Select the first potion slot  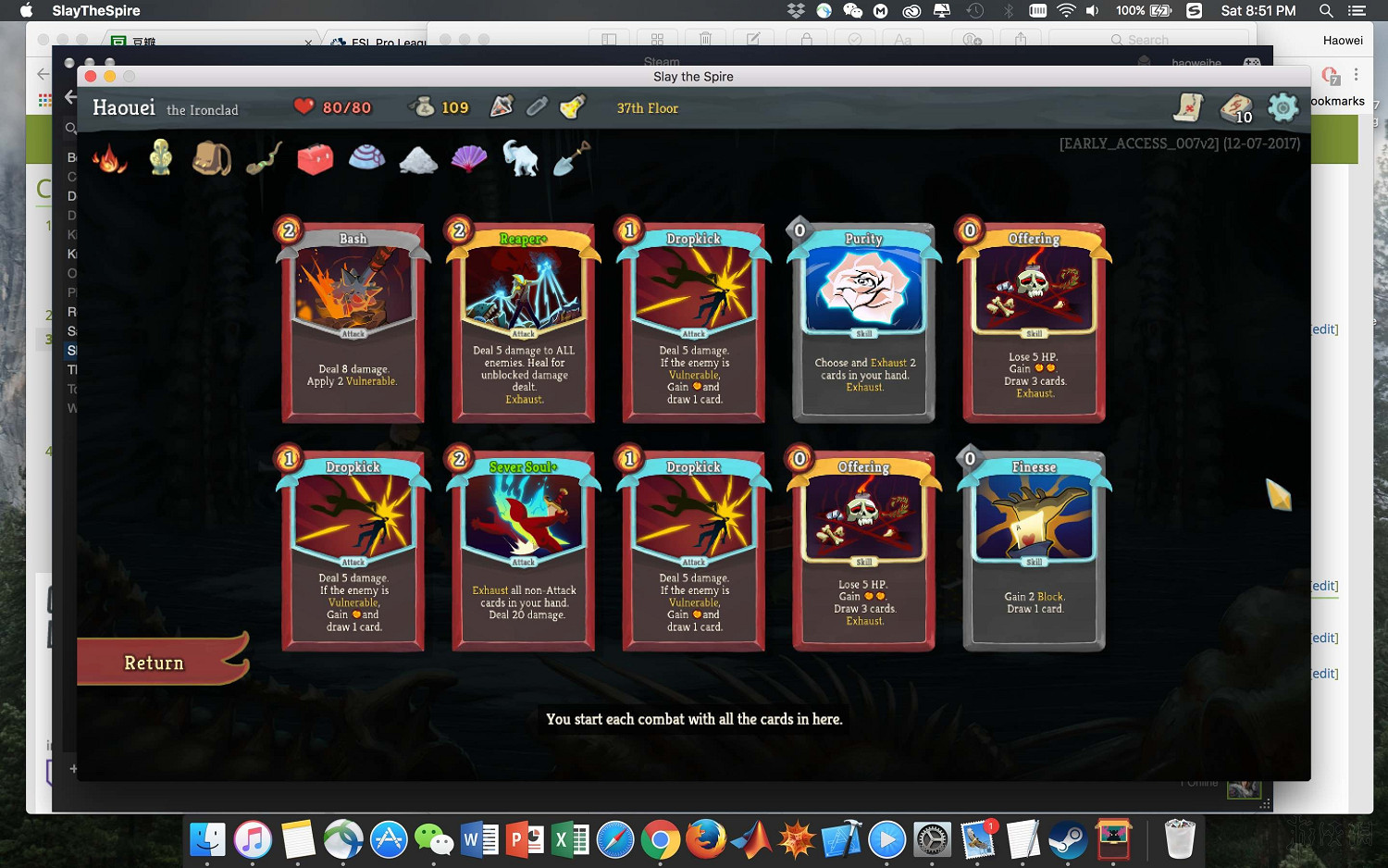tap(502, 107)
